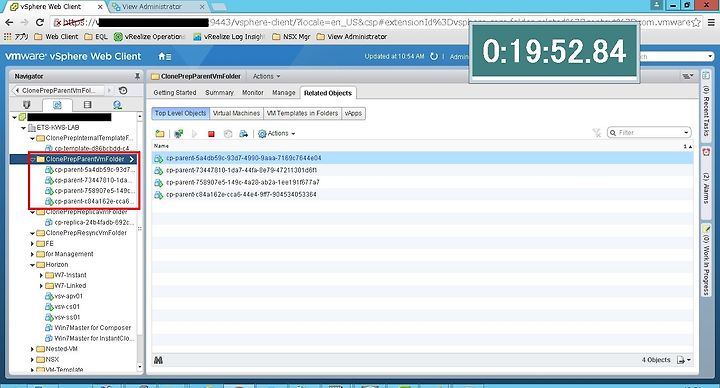Expand the for Management folder
This screenshot has height=388, width=720.
(32, 254)
